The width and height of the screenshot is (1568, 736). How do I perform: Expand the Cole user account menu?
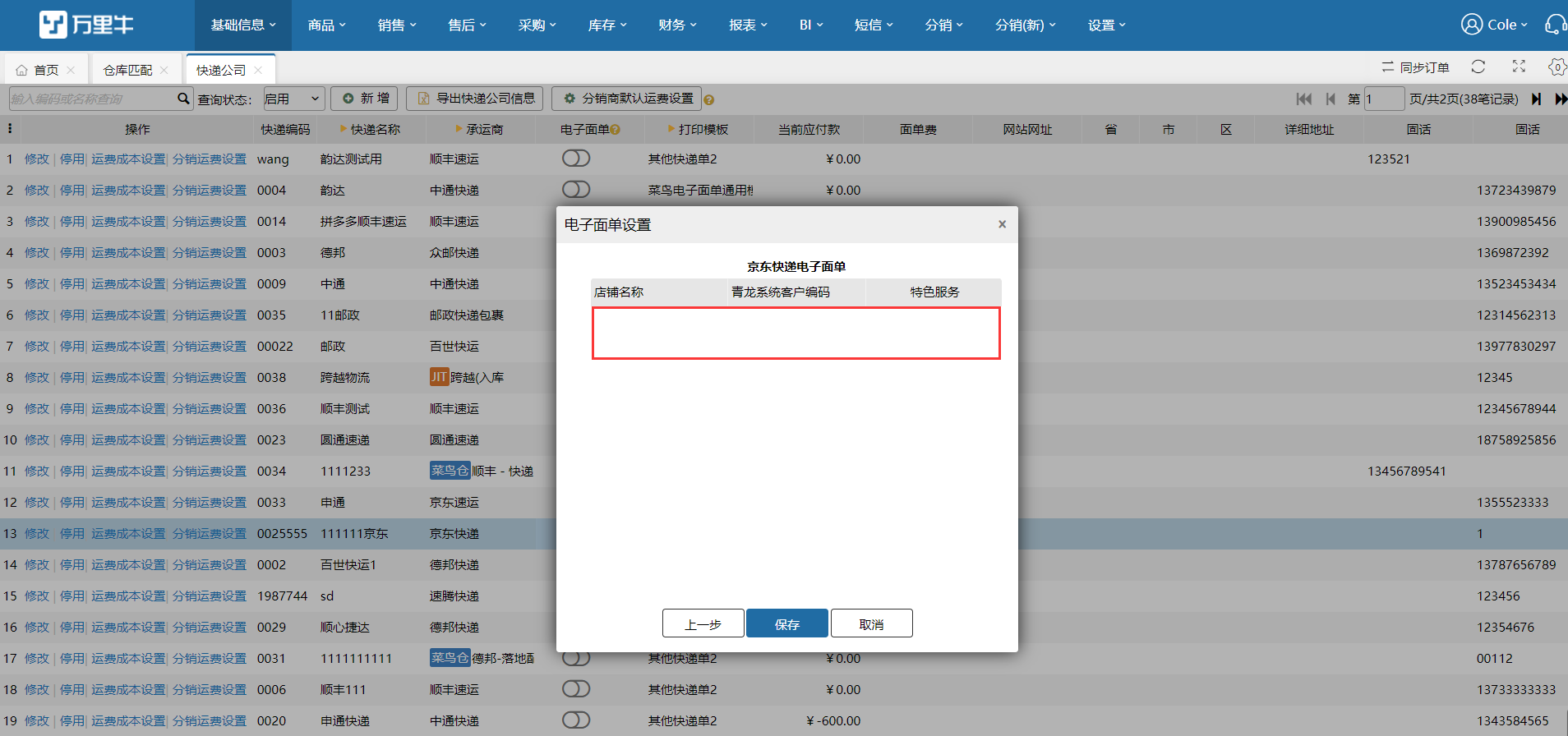pyautogui.click(x=1494, y=25)
